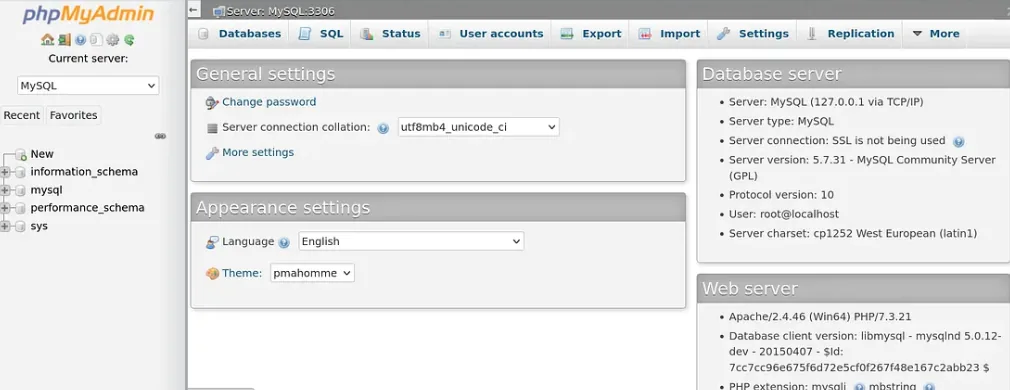This screenshot has width=1010, height=390.
Task: Click the Theme: link label
Action: [242, 273]
